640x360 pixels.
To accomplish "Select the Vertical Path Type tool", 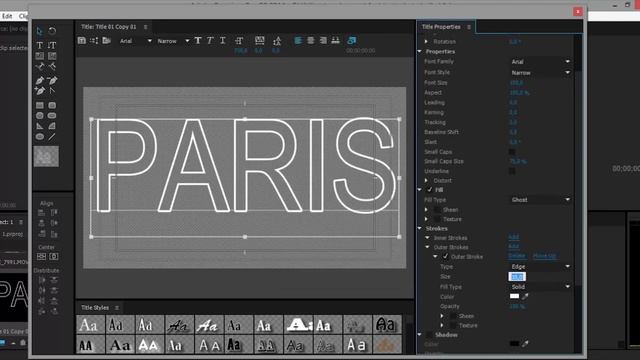I will (52, 66).
